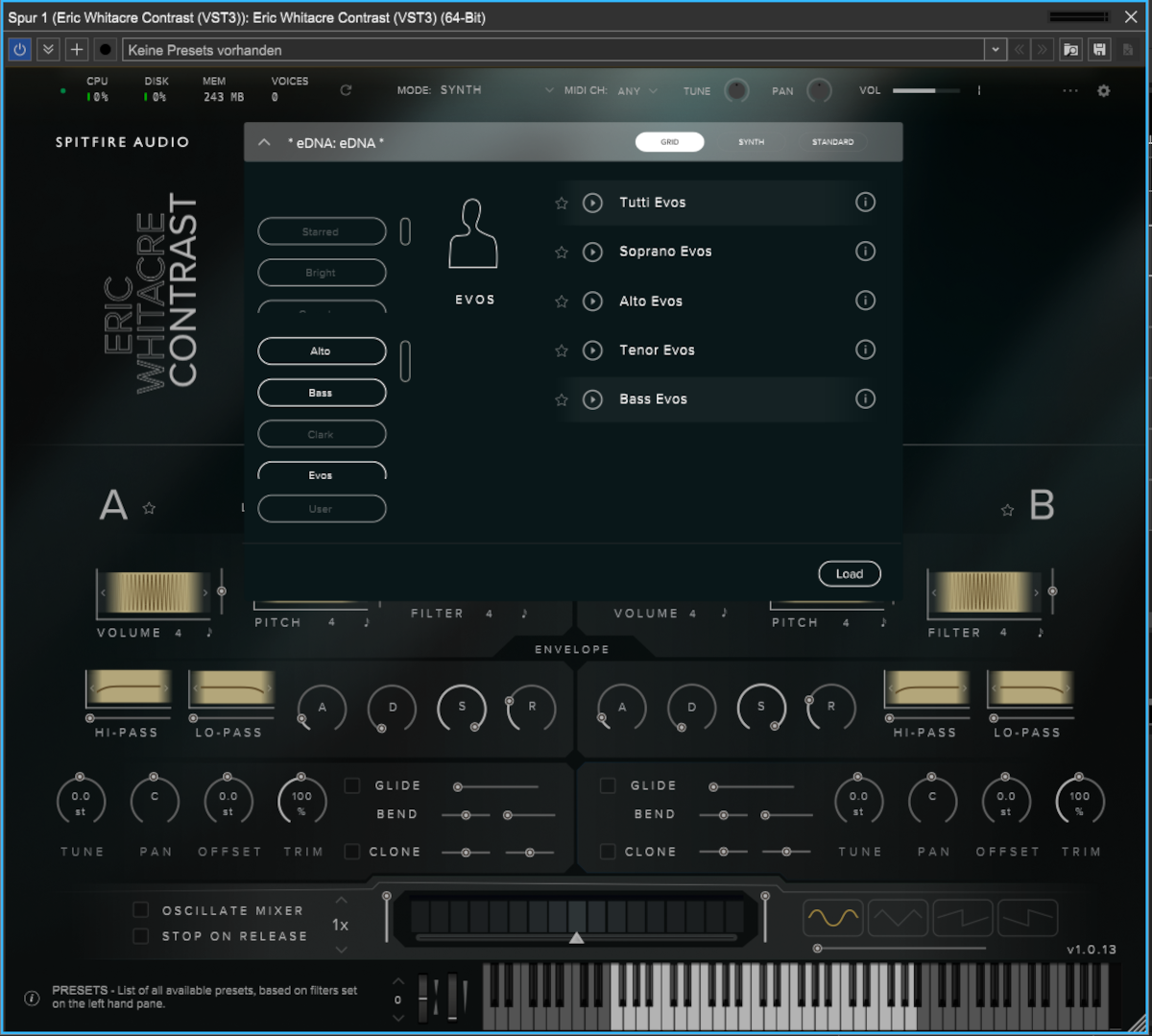This screenshot has width=1152, height=1036.
Task: Switch to the SYNTH view tab
Action: [752, 142]
